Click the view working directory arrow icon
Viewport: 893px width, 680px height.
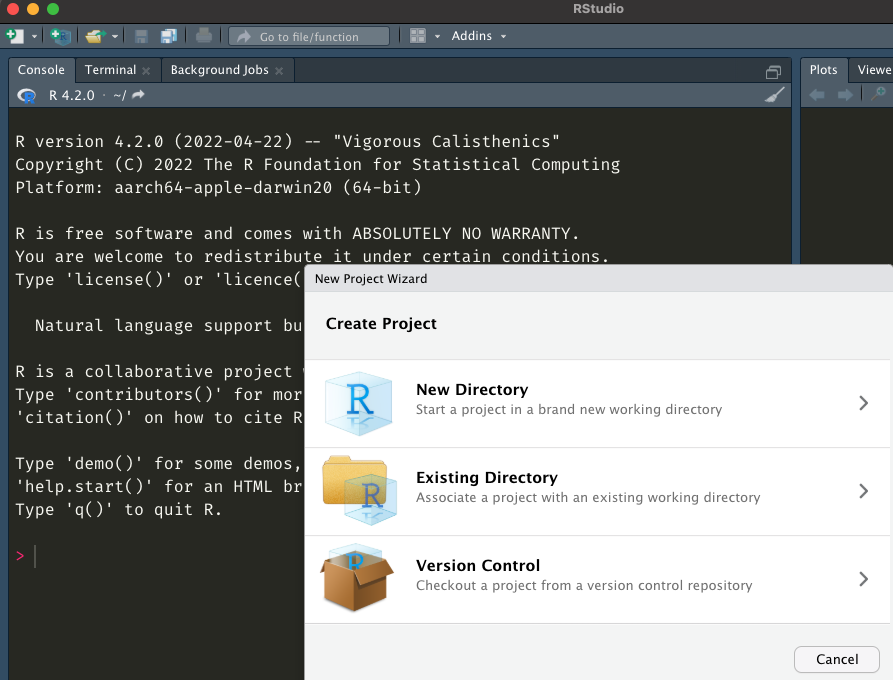(138, 95)
